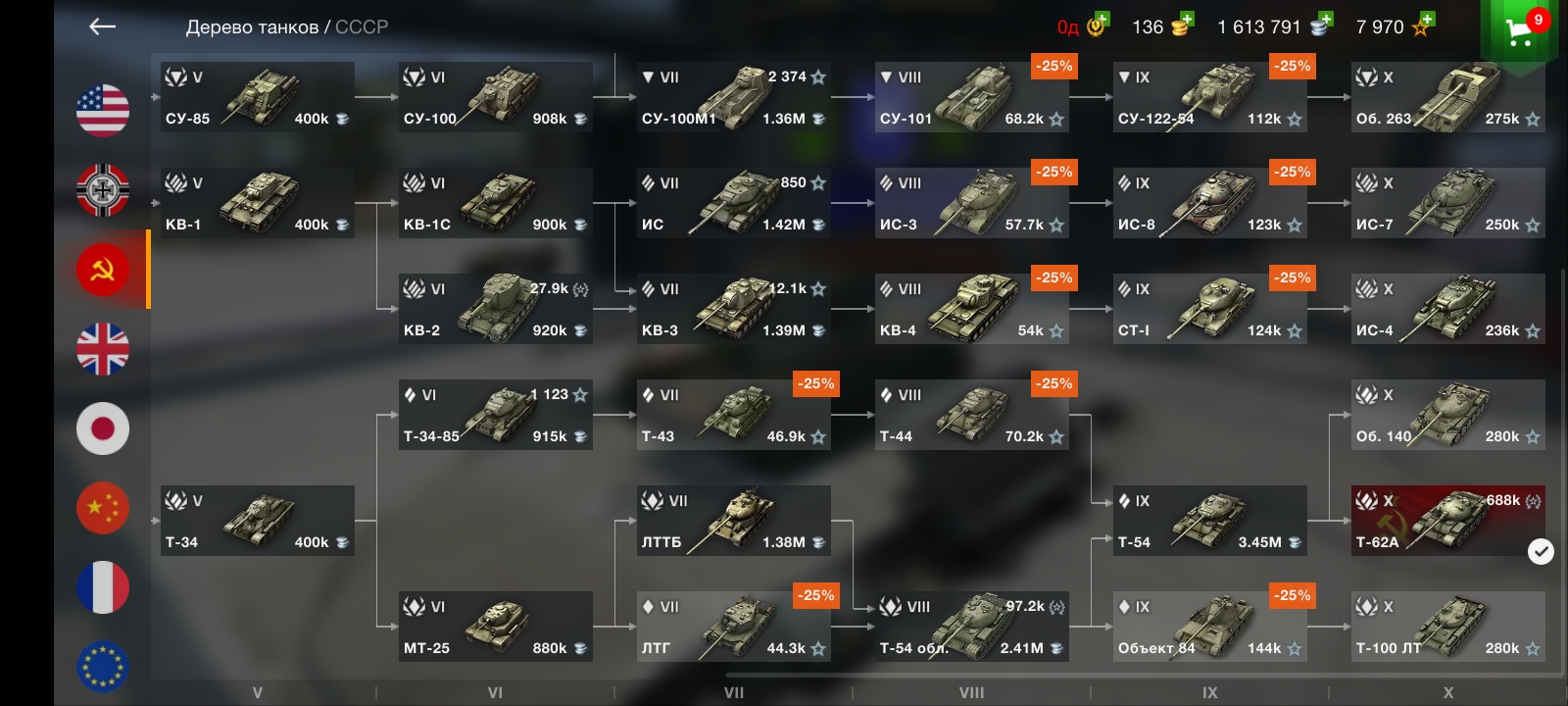Click the Дерево танков breadcrumb title

(252, 27)
